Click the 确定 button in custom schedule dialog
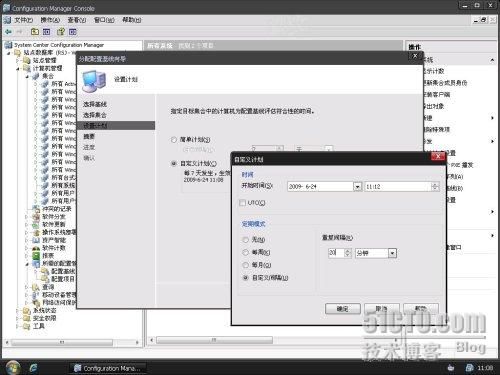This screenshot has width=500, height=375. point(343,309)
